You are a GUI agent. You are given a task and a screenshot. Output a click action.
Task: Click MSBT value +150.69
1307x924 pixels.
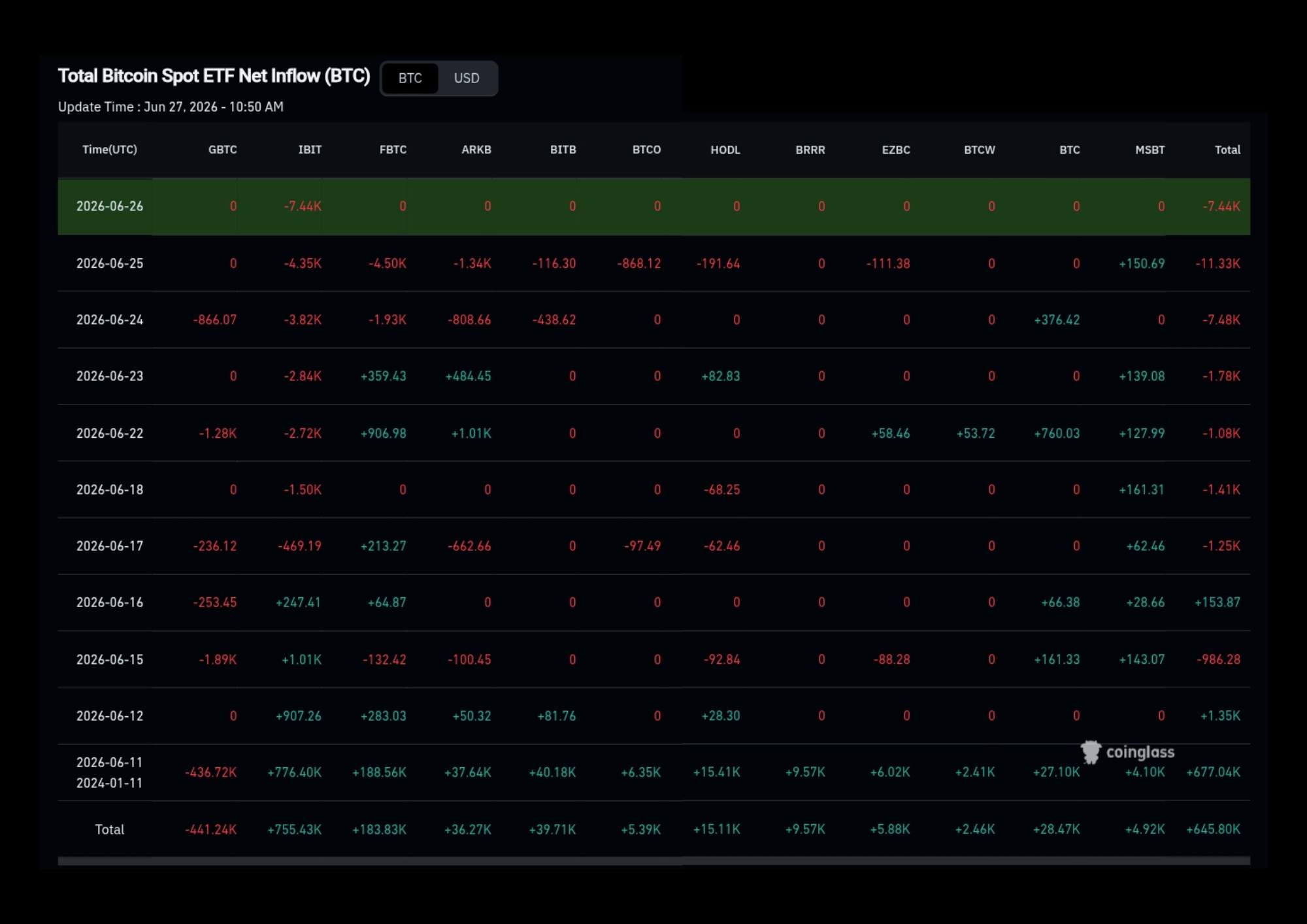[1142, 263]
